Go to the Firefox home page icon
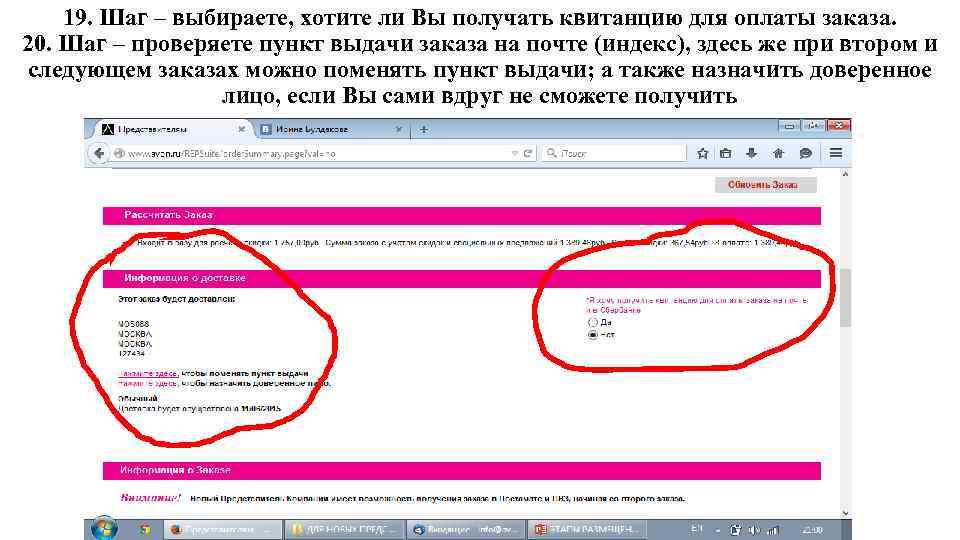 pyautogui.click(x=778, y=153)
